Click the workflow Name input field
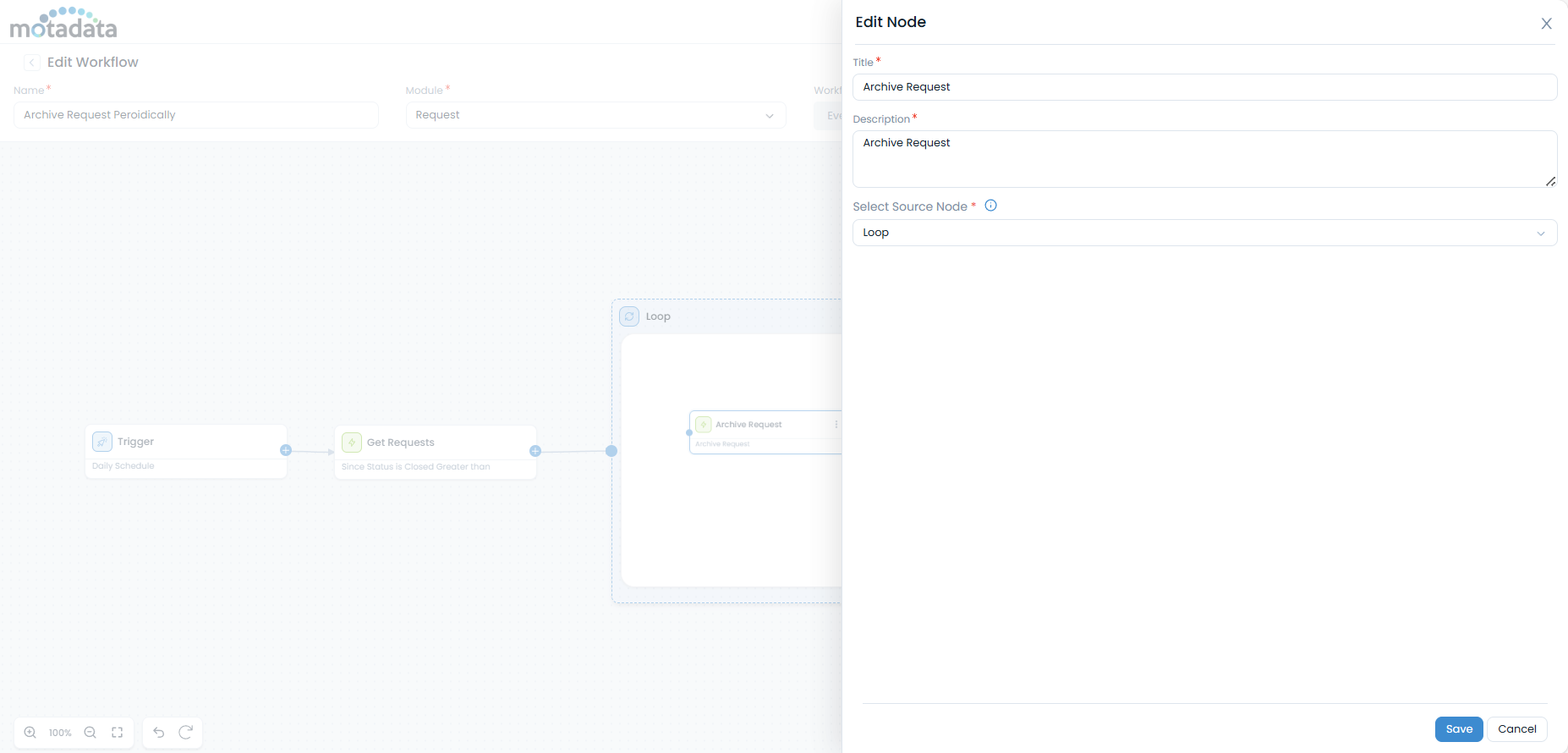This screenshot has height=753, width=1568. click(x=196, y=115)
